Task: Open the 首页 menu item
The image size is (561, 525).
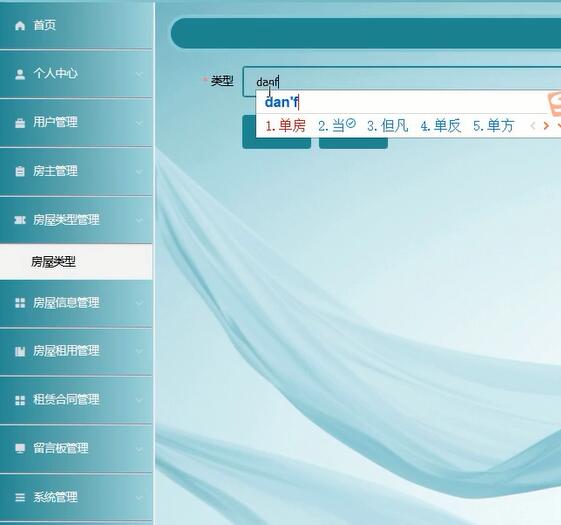Action: click(x=44, y=25)
